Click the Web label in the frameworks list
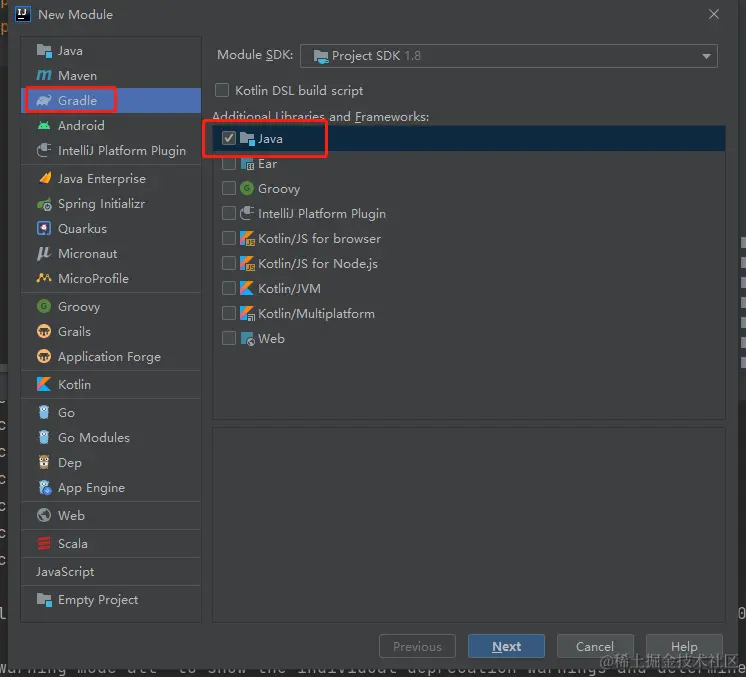This screenshot has width=746, height=677. tap(271, 339)
